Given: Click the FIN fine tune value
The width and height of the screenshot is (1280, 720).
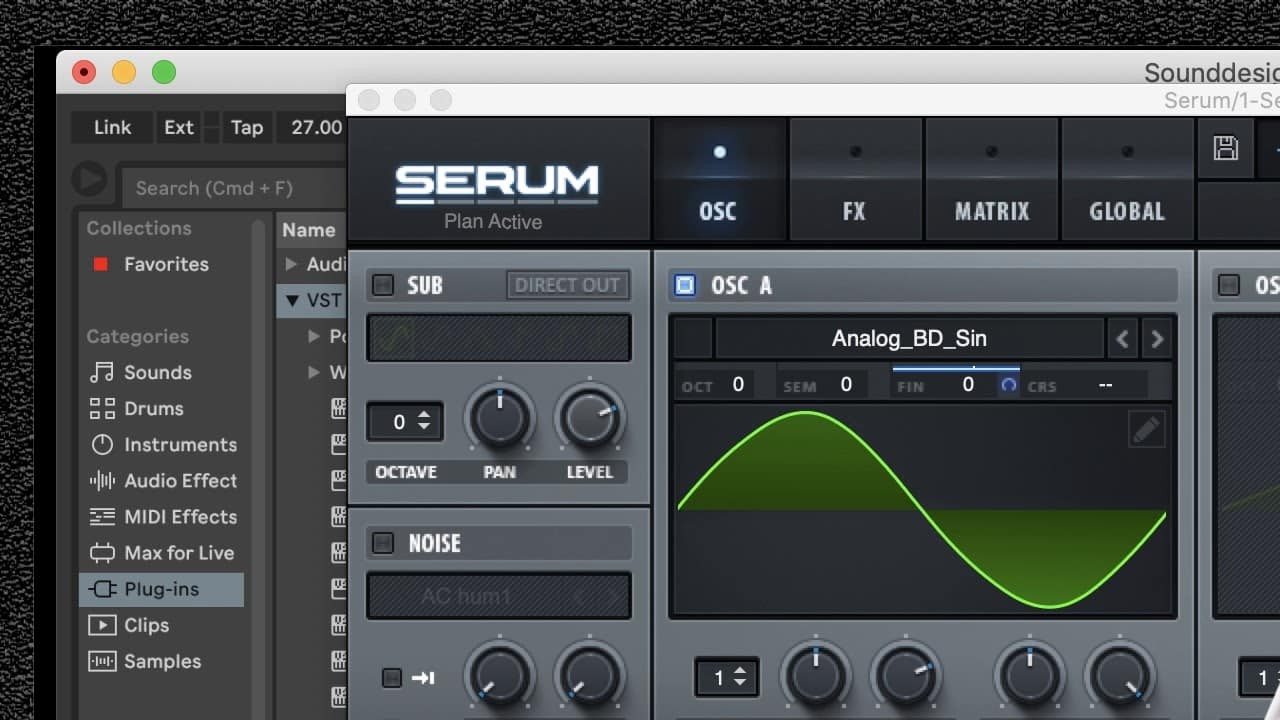Looking at the screenshot, I should click(x=968, y=384).
